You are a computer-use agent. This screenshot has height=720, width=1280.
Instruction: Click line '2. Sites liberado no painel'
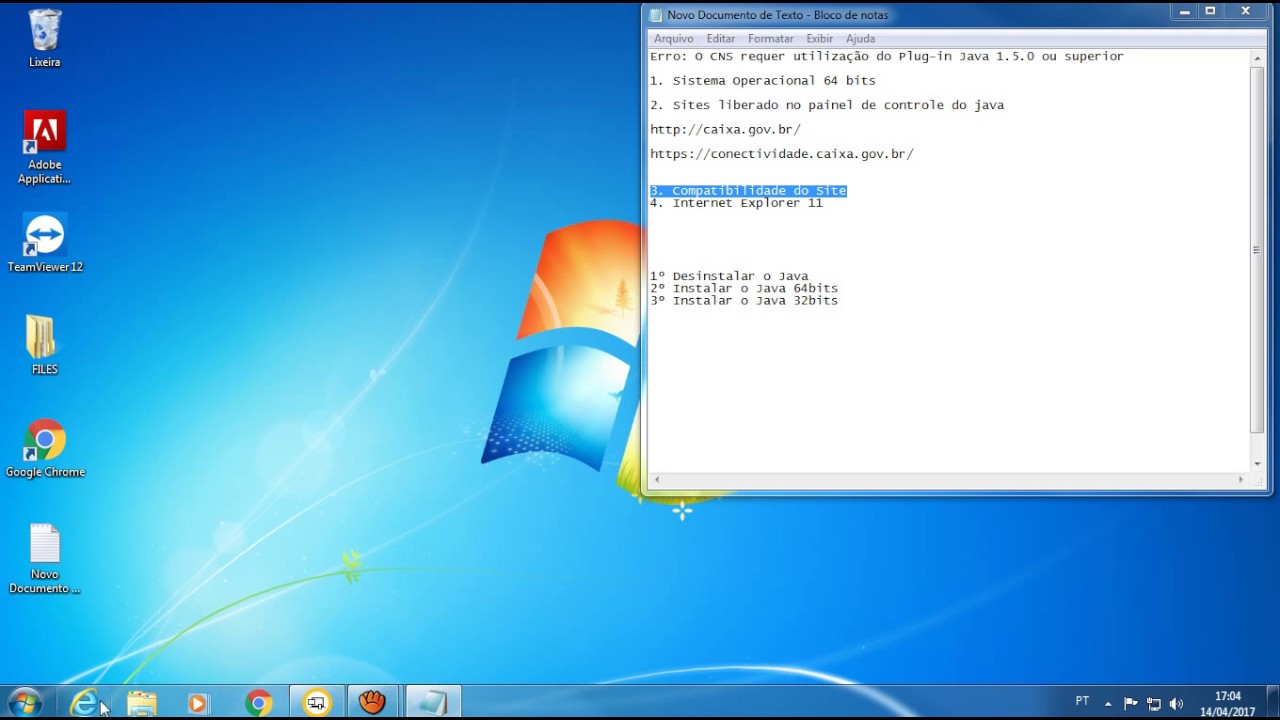click(827, 105)
